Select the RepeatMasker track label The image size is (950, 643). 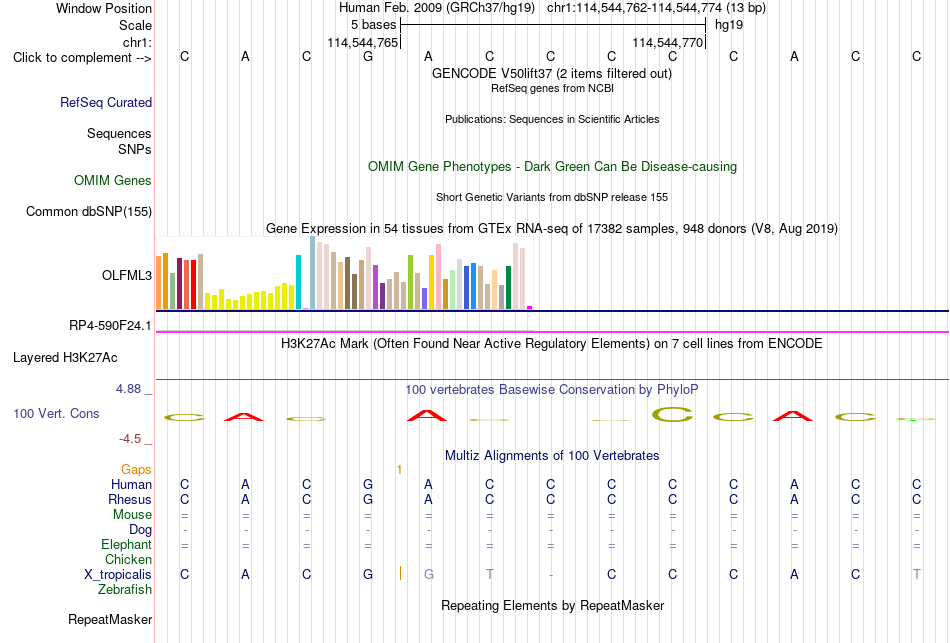pyautogui.click(x=110, y=619)
